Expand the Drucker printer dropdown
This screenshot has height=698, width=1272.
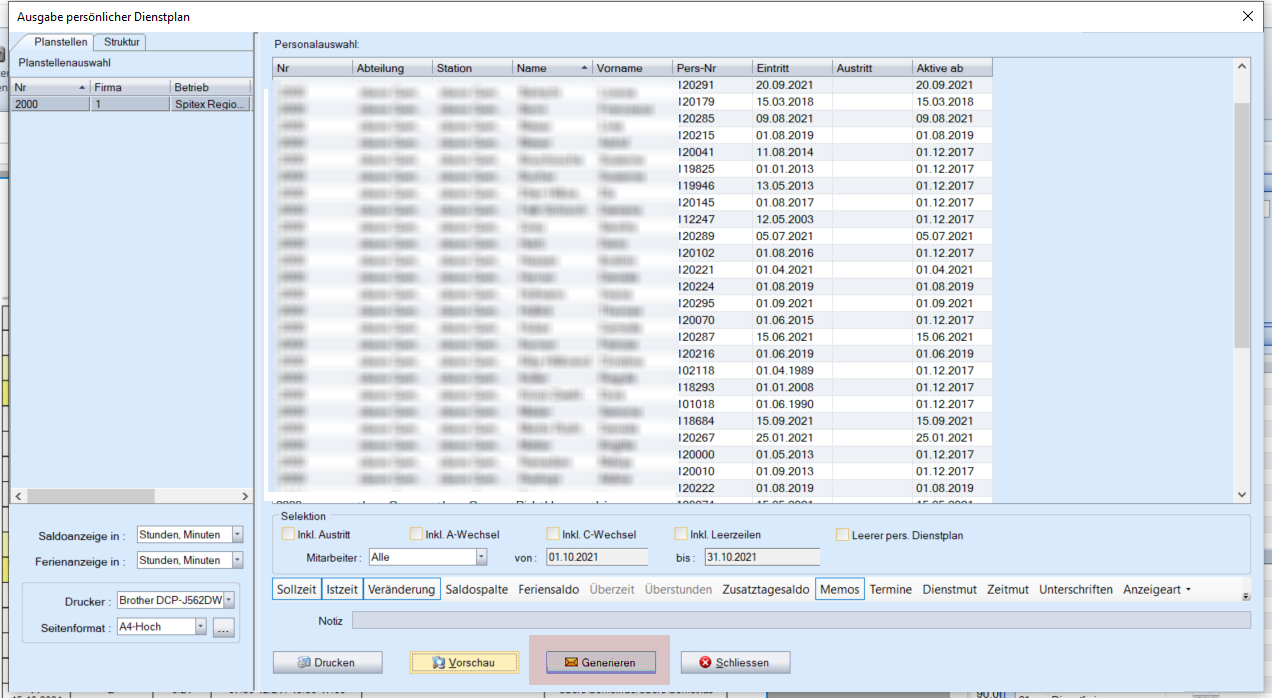click(229, 600)
